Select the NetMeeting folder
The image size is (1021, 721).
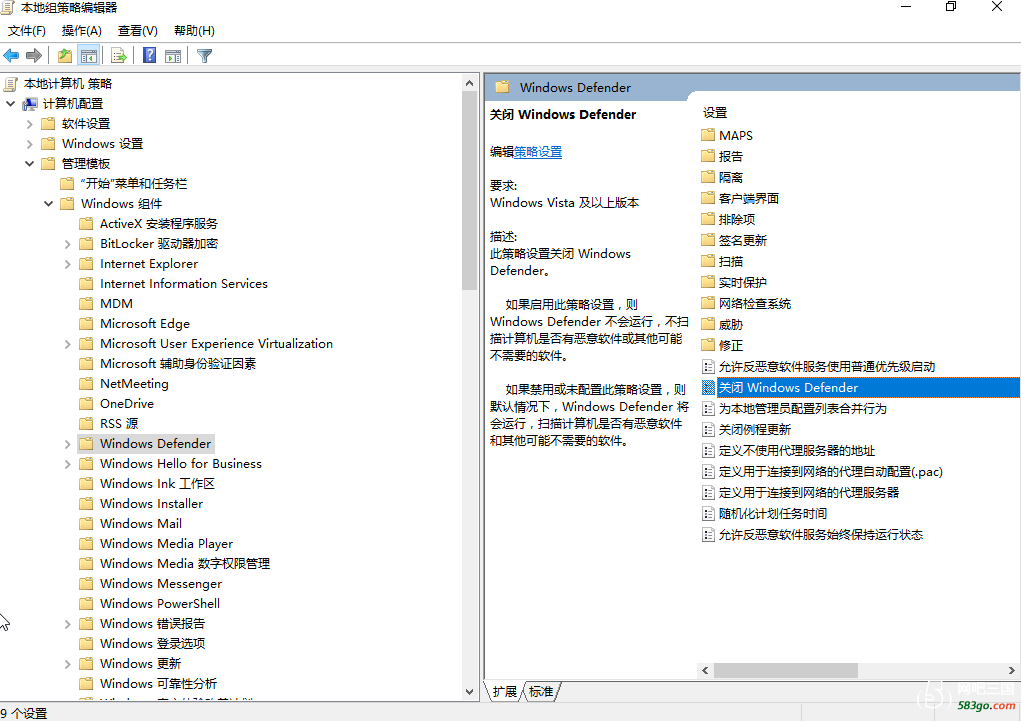point(134,384)
